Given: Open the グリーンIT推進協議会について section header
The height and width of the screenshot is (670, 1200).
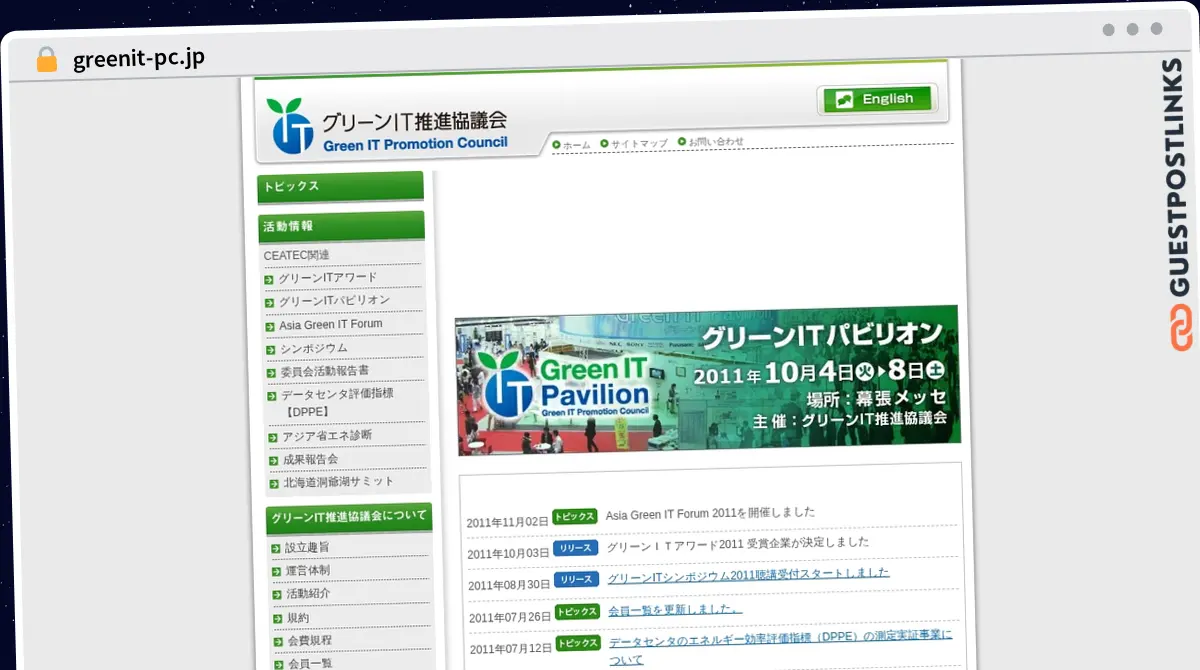Looking at the screenshot, I should click(x=349, y=516).
